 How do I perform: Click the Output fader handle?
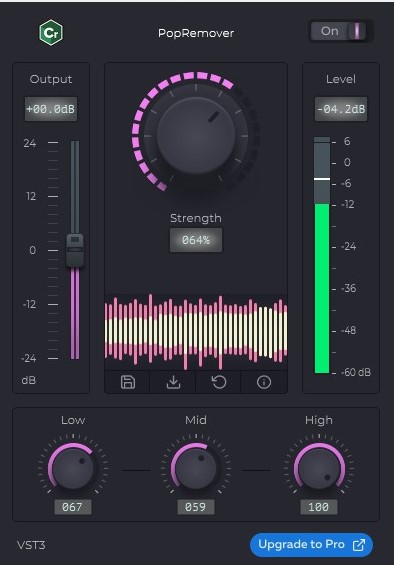point(75,250)
